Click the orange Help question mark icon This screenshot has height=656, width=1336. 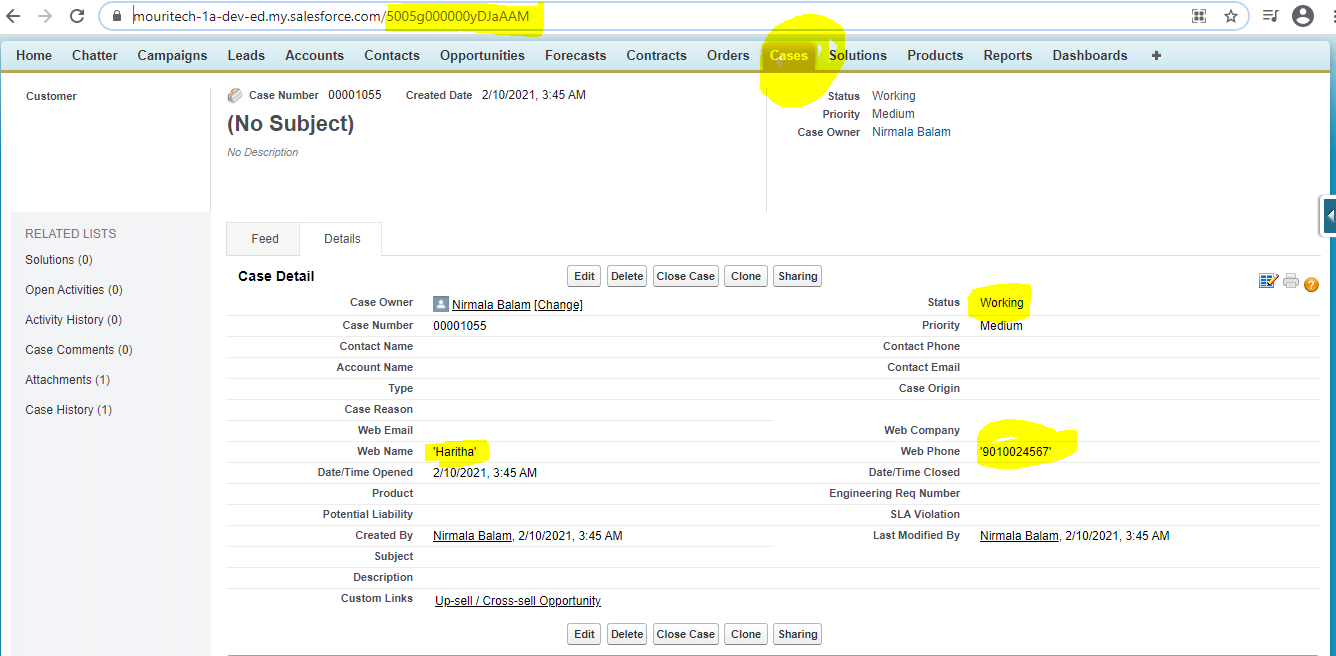pos(1311,283)
